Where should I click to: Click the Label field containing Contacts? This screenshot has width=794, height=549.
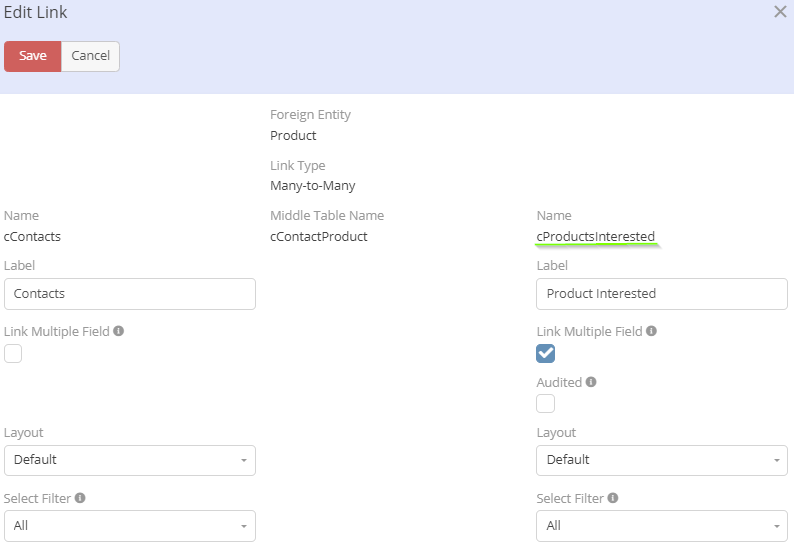point(130,294)
